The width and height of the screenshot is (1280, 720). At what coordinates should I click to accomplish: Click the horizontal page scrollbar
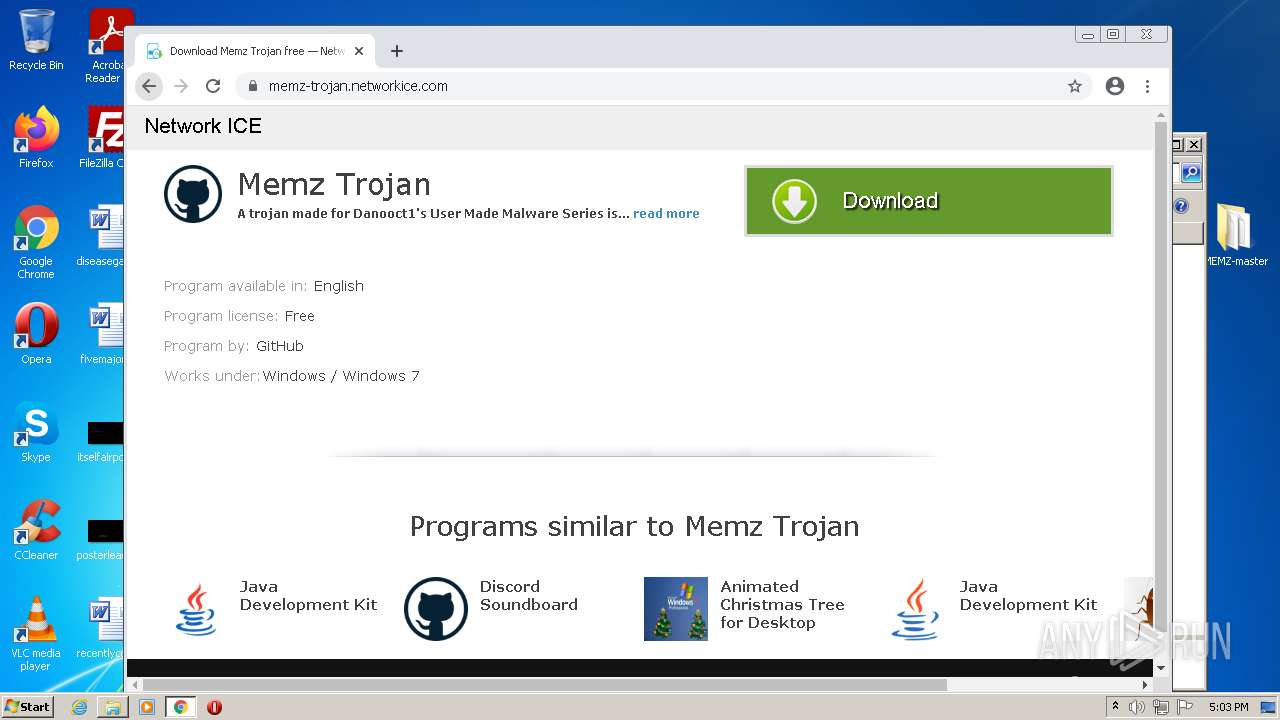(545, 685)
